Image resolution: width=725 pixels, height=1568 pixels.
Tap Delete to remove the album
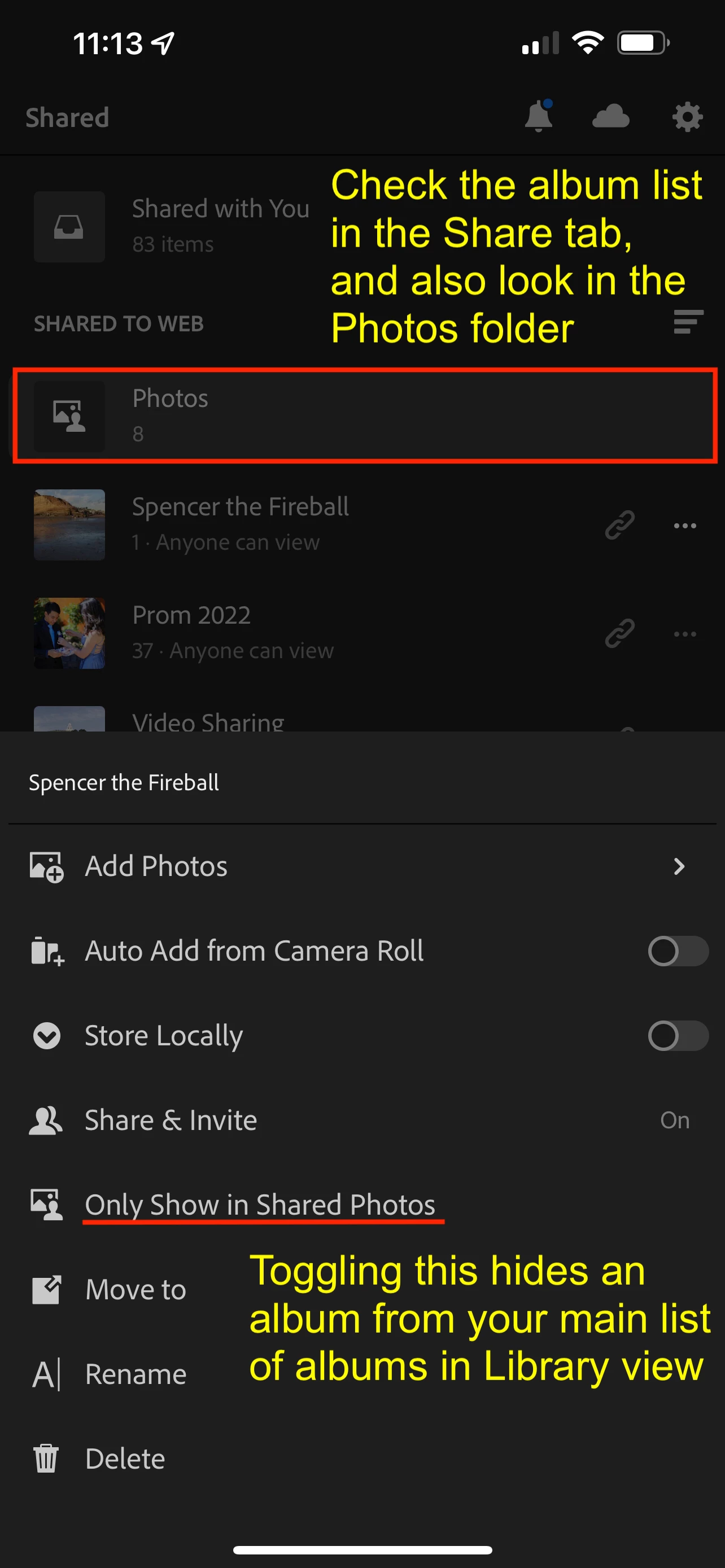[125, 1458]
